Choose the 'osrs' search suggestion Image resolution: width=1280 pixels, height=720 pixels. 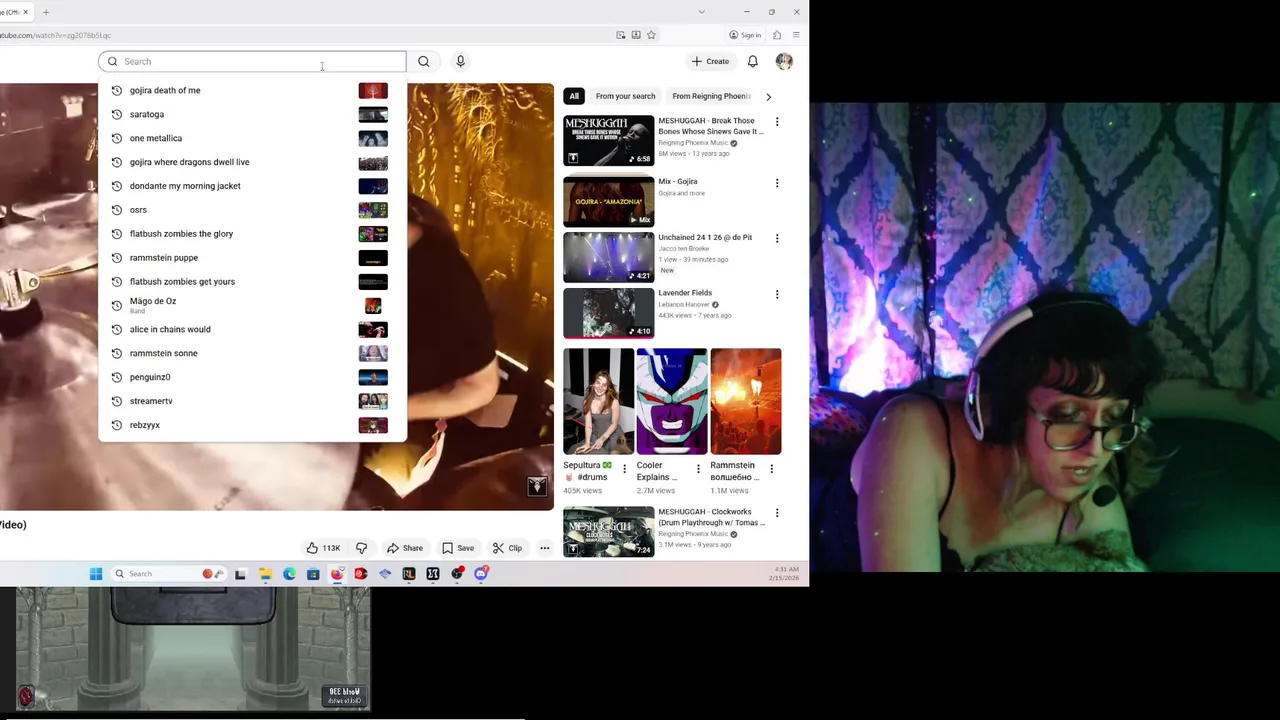tap(252, 210)
